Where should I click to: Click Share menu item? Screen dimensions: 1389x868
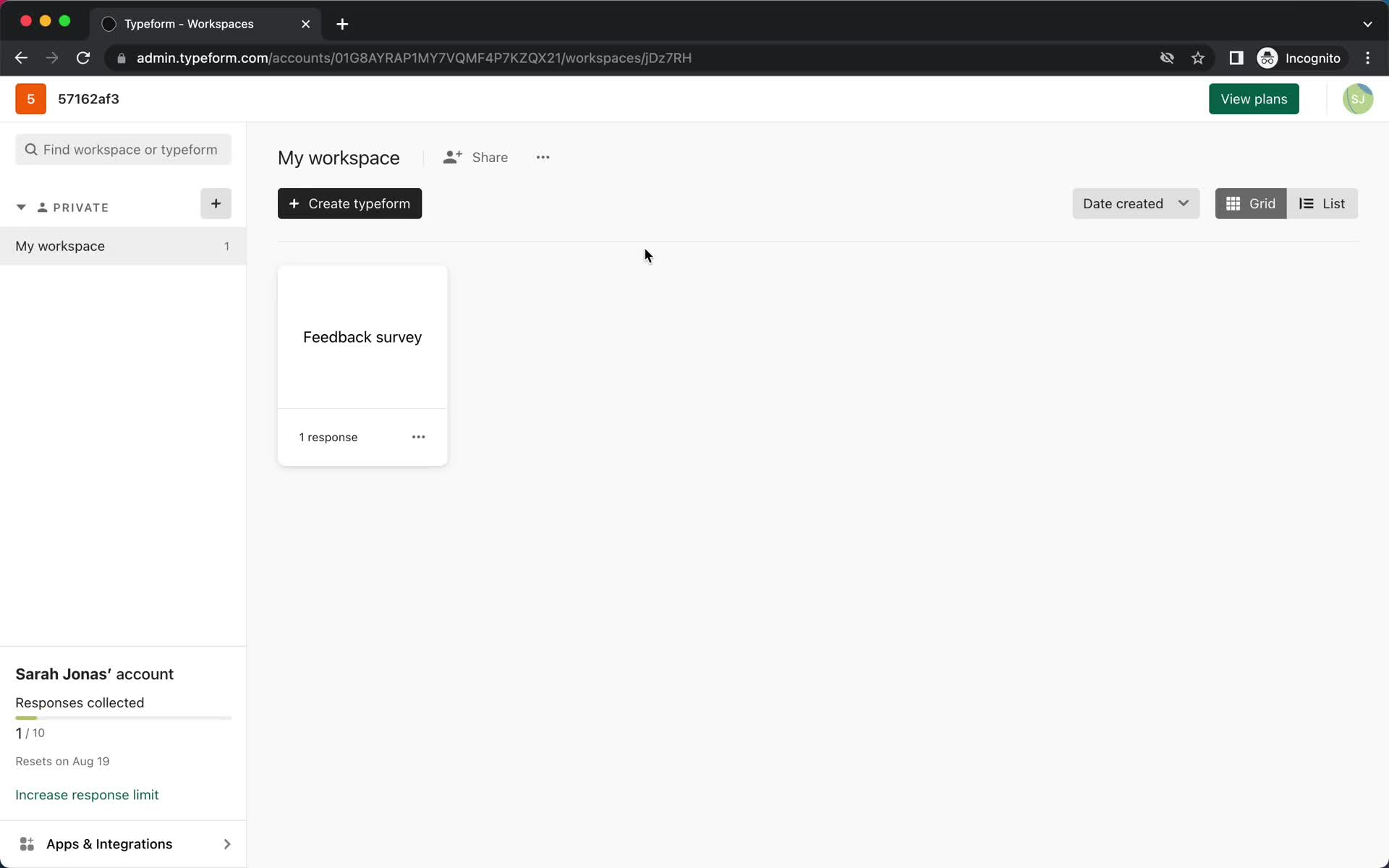pyautogui.click(x=477, y=156)
